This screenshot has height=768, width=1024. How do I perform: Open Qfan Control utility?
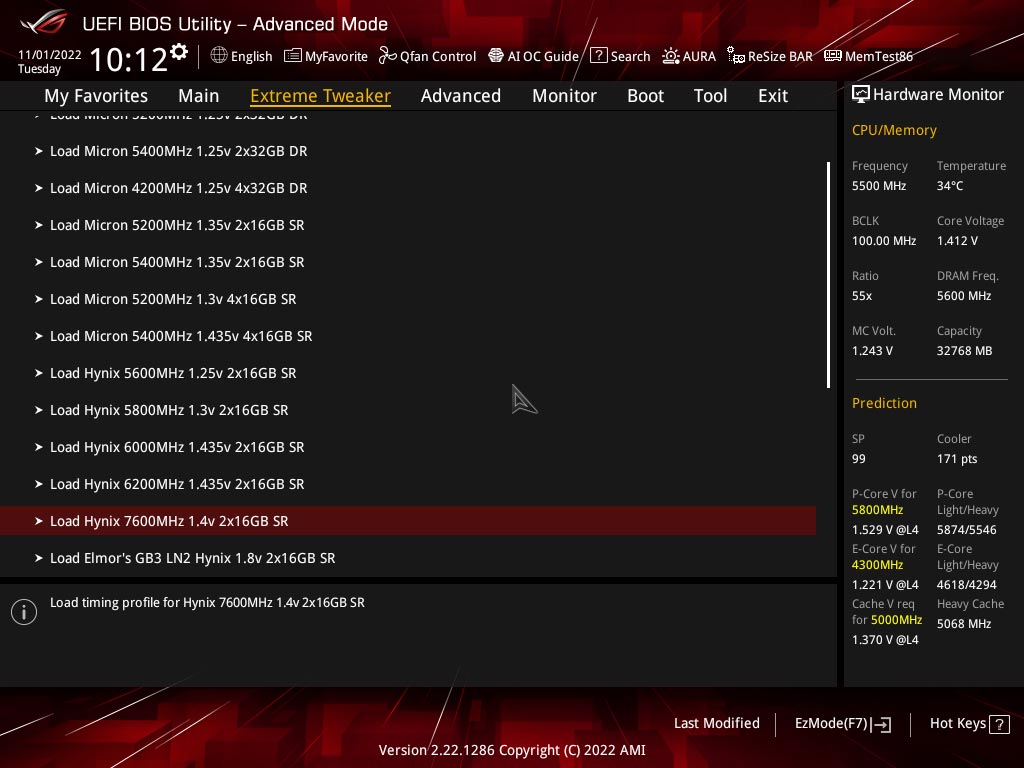[428, 56]
